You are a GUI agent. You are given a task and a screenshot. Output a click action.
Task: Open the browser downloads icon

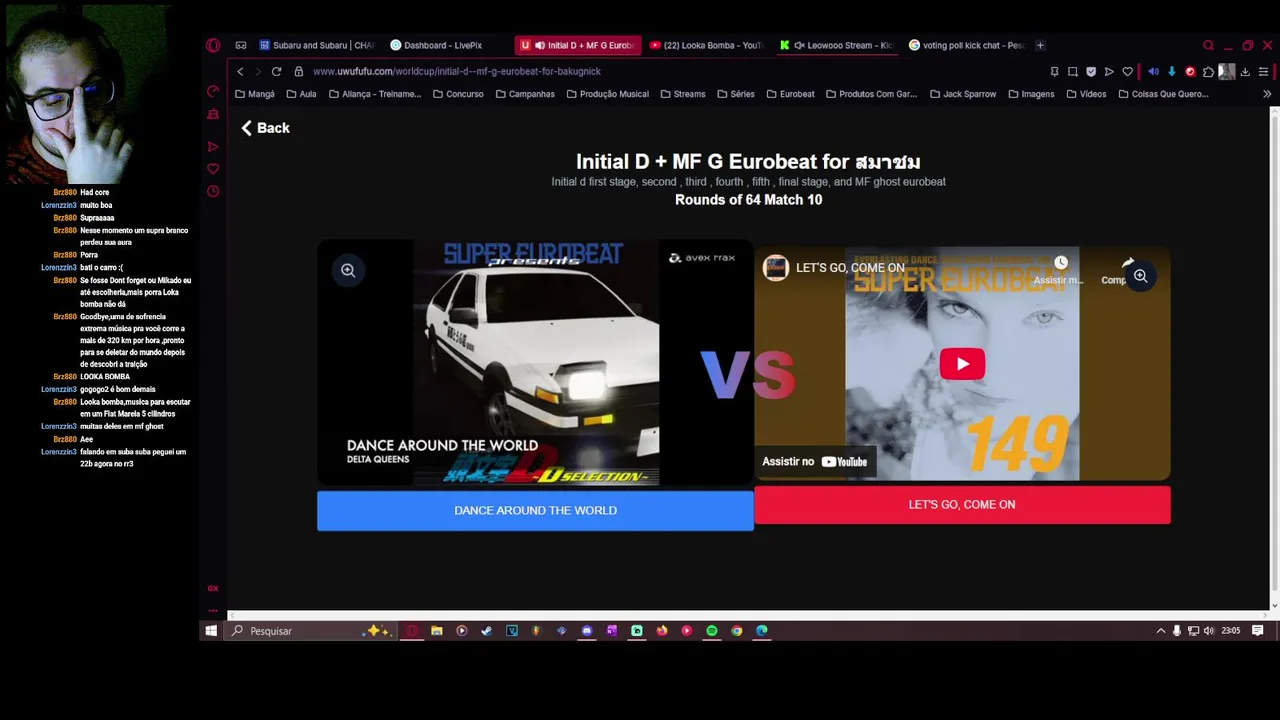pos(1245,72)
